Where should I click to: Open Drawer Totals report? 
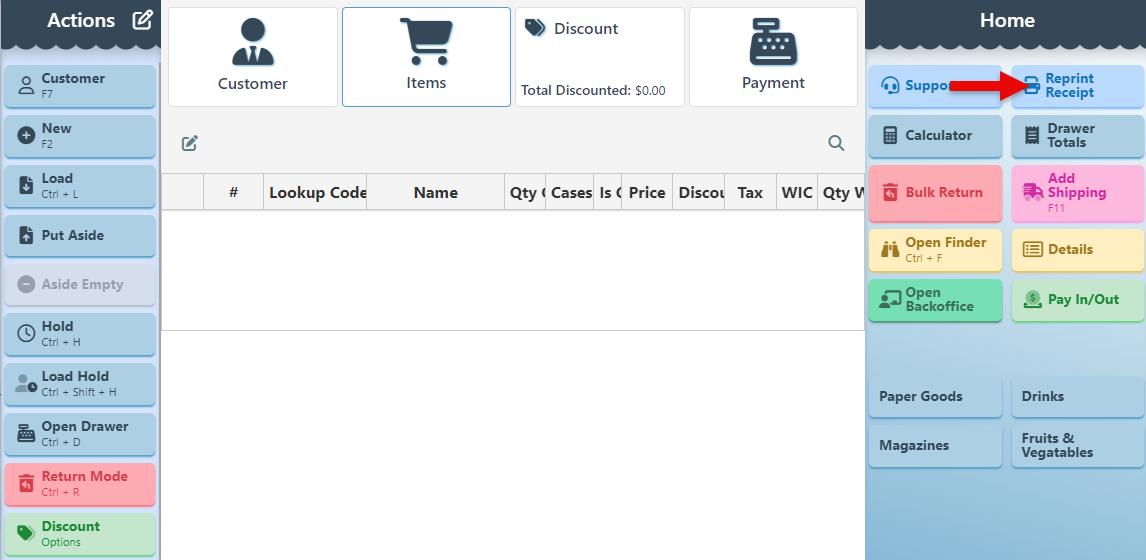click(x=1077, y=136)
